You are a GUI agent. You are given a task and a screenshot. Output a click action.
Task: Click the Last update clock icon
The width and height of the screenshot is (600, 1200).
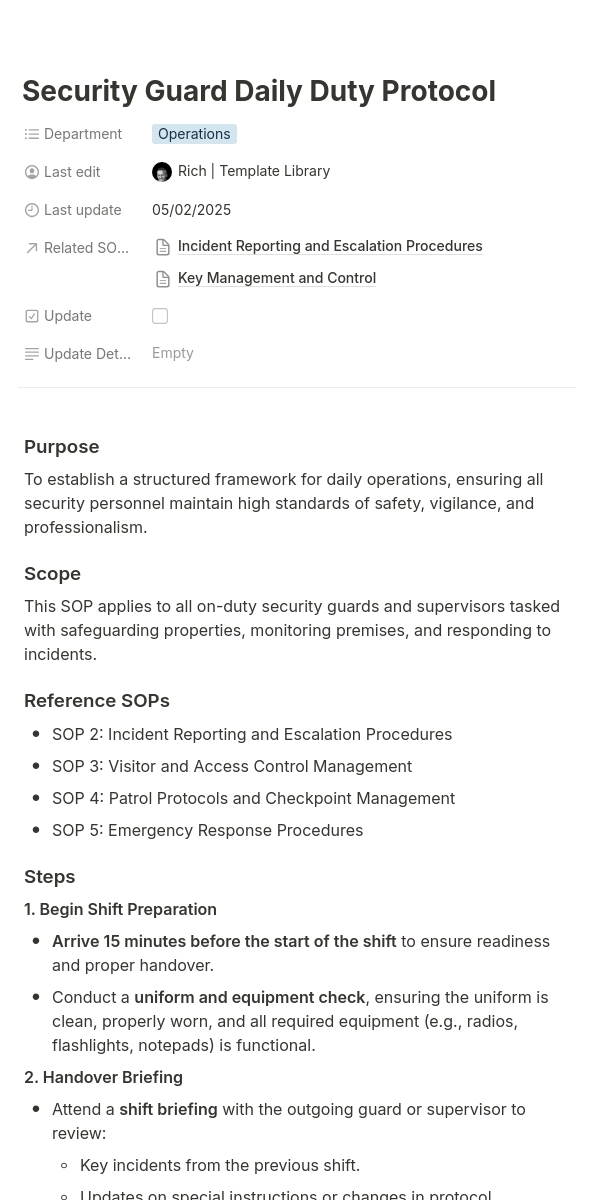point(32,210)
